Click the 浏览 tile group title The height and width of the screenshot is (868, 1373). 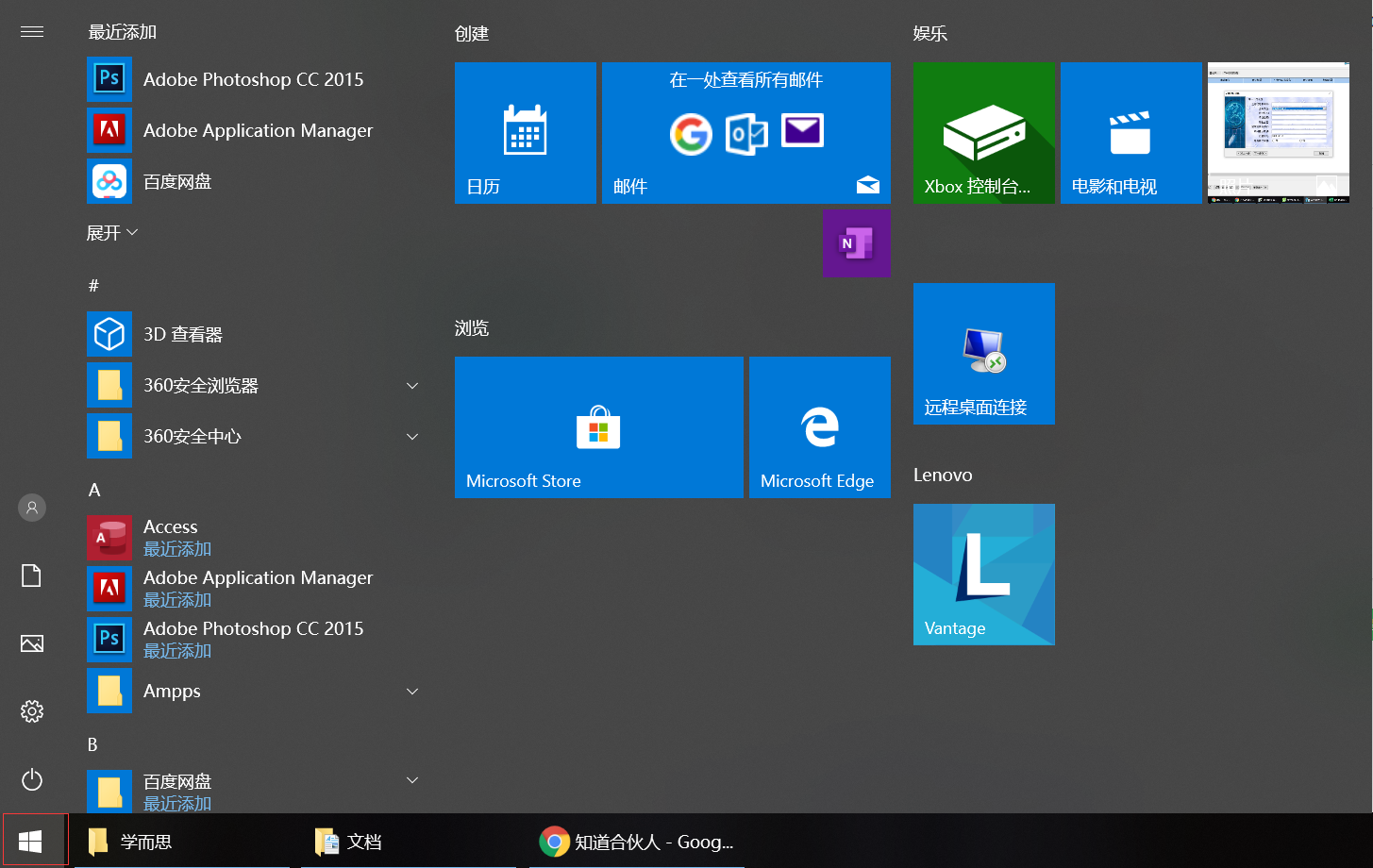pyautogui.click(x=472, y=328)
